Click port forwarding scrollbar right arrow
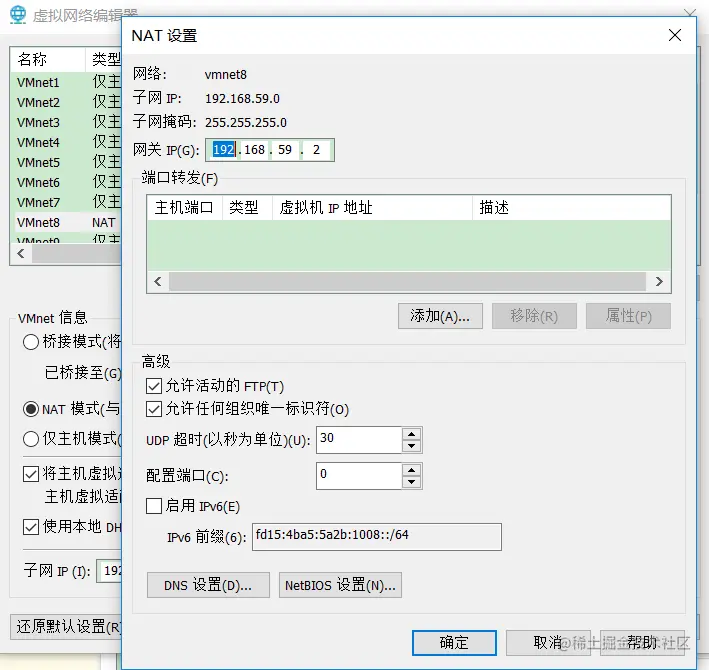The image size is (709, 670). click(659, 282)
